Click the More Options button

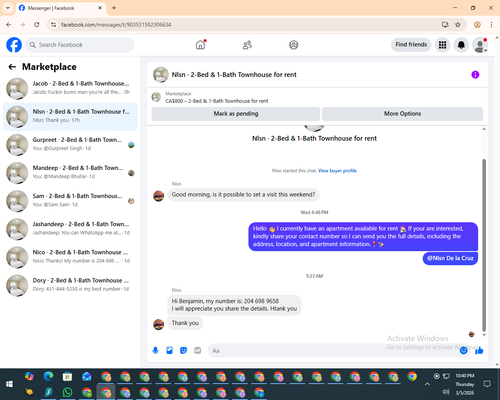click(402, 114)
